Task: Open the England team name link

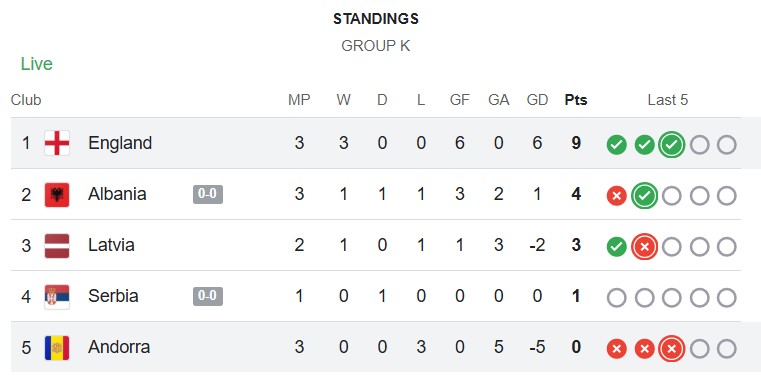Action: point(120,143)
